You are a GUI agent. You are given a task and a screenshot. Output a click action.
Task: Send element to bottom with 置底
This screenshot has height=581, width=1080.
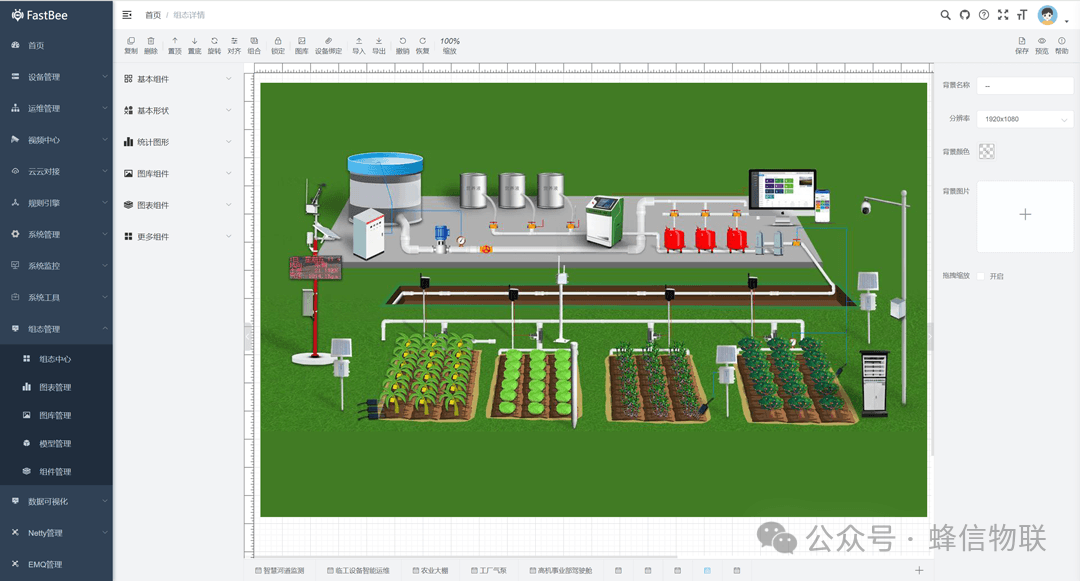click(x=194, y=45)
